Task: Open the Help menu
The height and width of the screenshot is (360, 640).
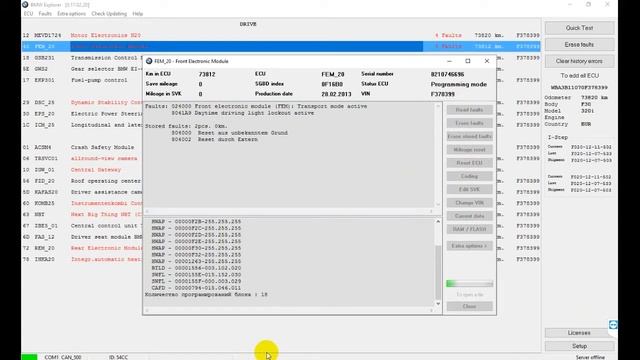Action: (x=138, y=14)
